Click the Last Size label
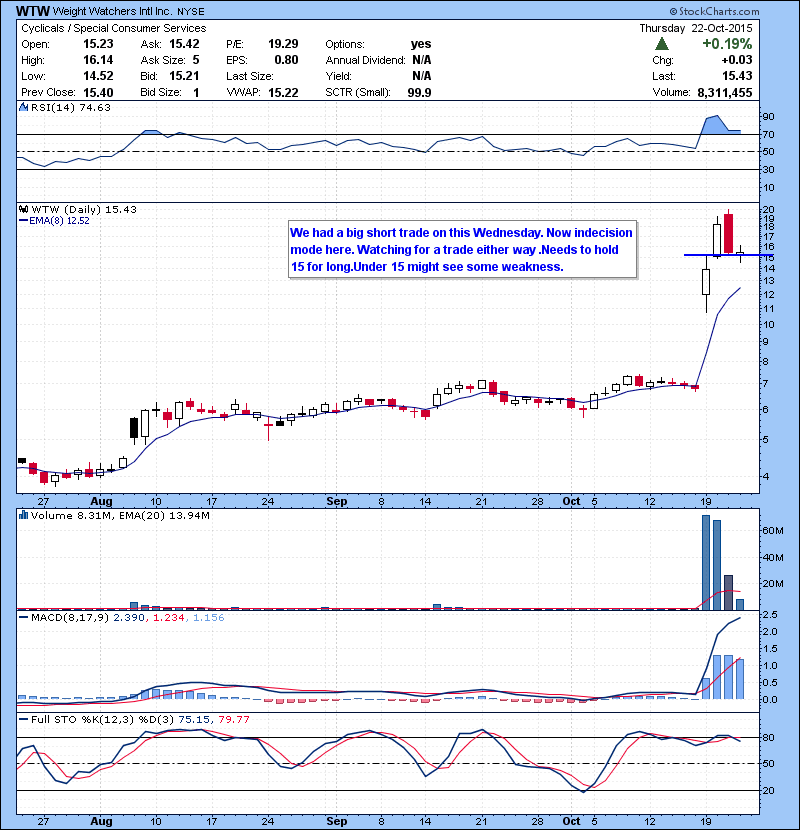 tap(250, 76)
